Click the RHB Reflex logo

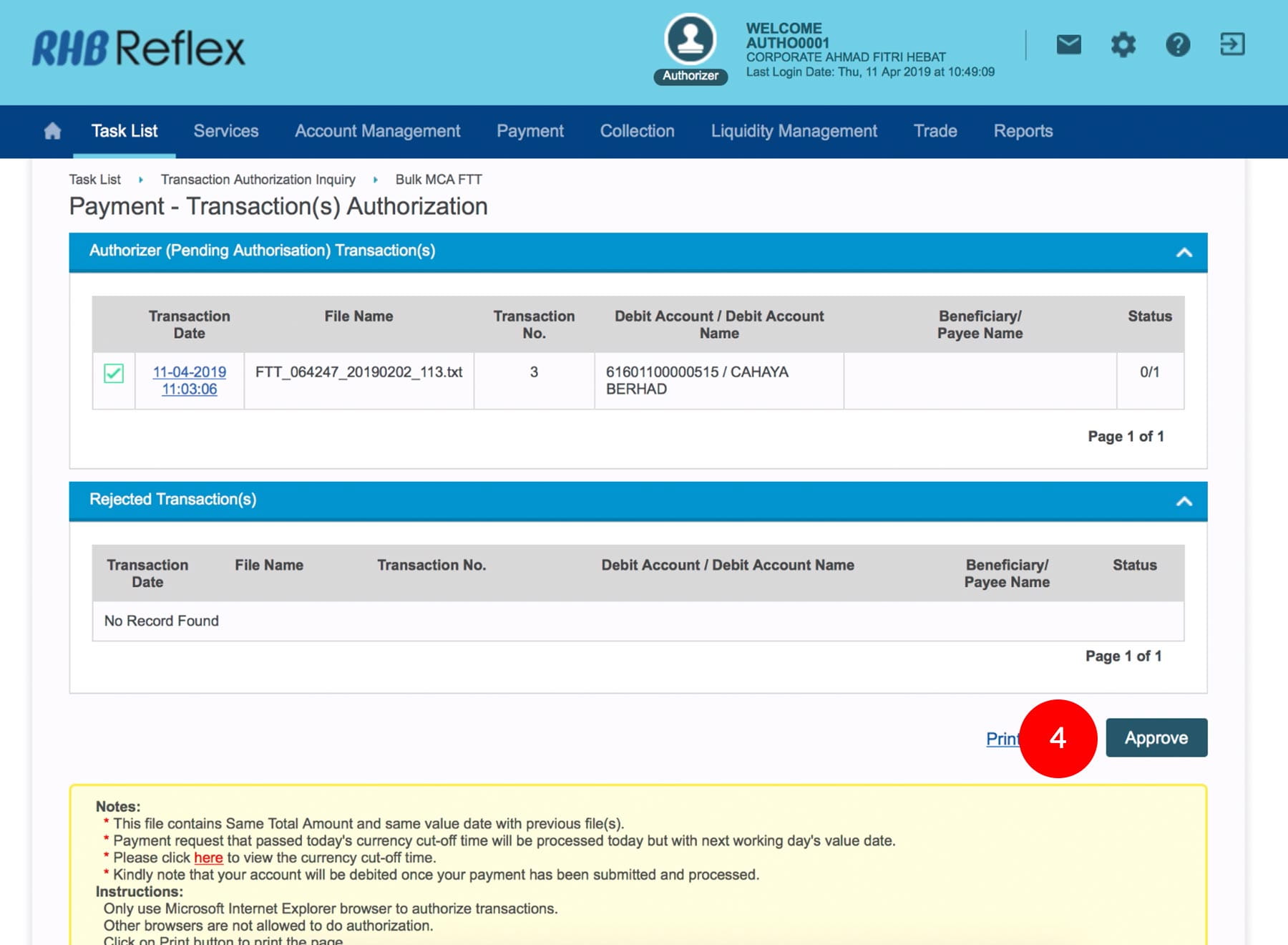[139, 48]
